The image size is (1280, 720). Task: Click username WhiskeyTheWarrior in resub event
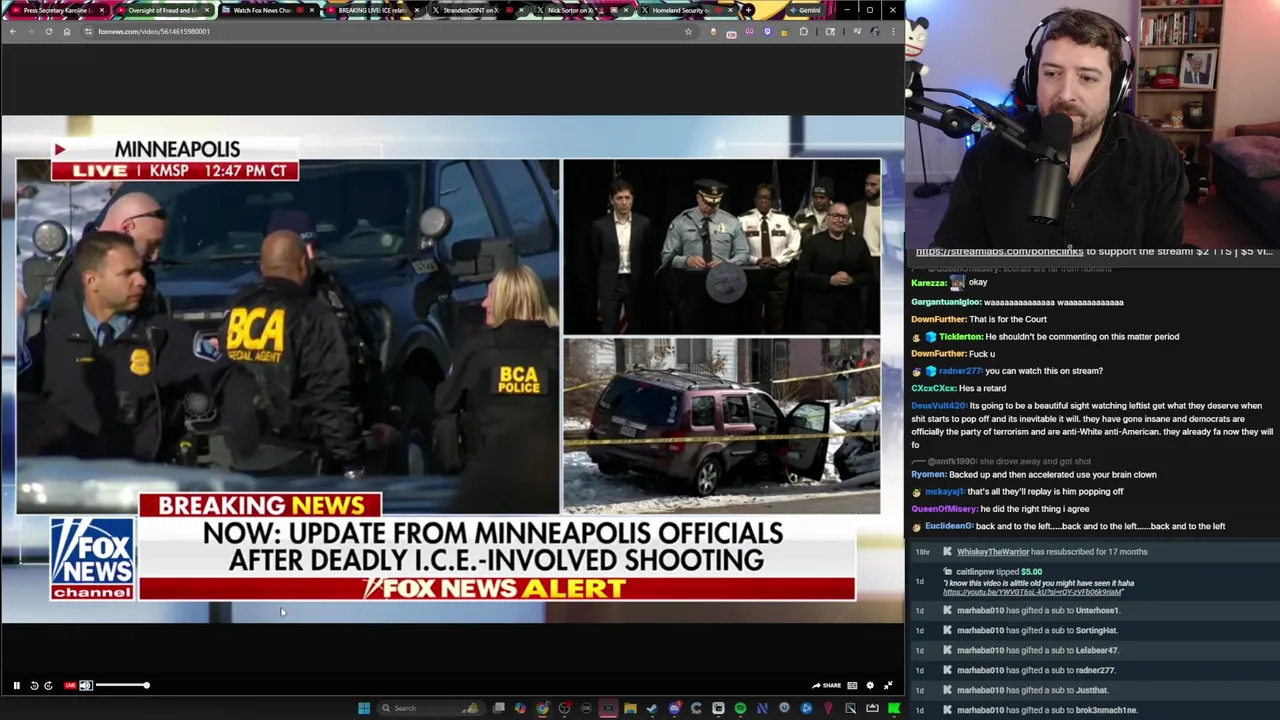tap(992, 552)
